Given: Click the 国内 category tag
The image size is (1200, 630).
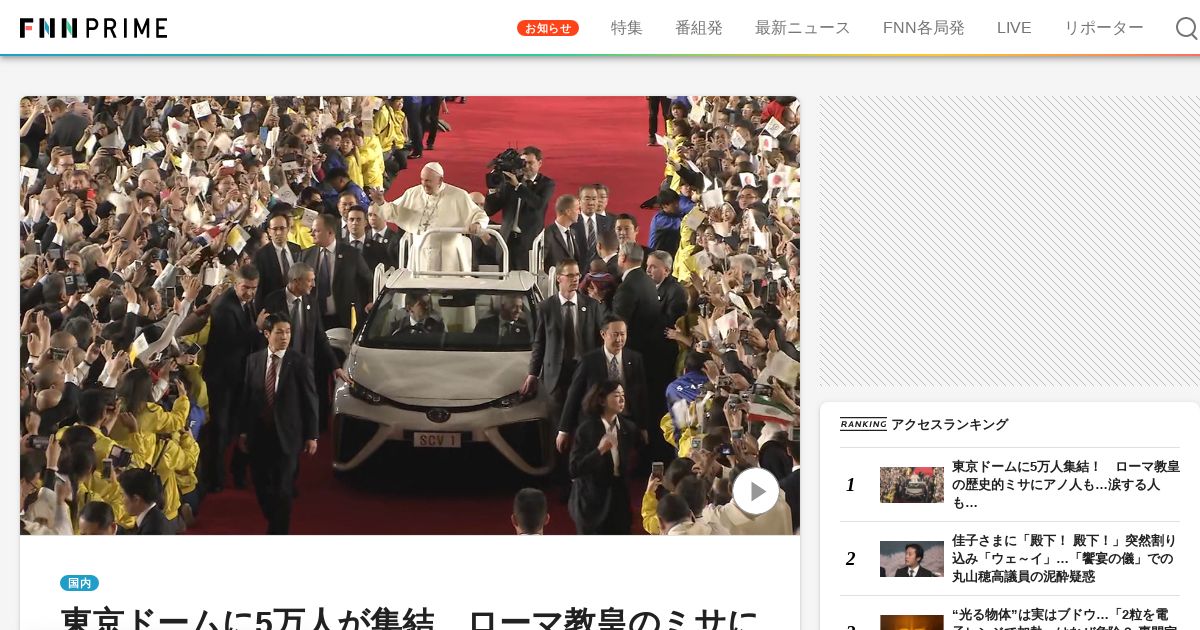Looking at the screenshot, I should 79,583.
